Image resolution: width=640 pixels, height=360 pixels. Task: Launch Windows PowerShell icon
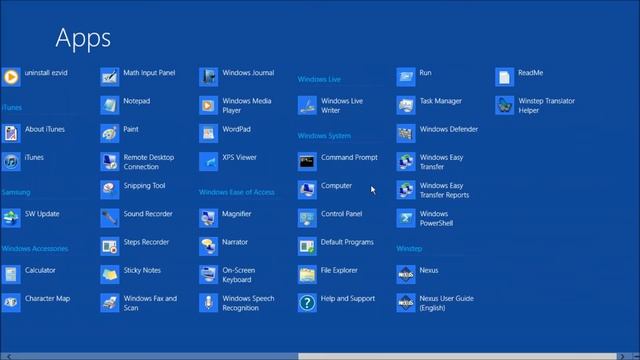(x=406, y=218)
